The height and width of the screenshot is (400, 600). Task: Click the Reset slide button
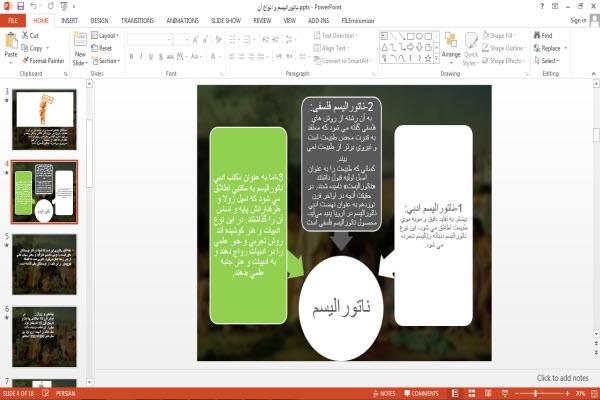(101, 48)
